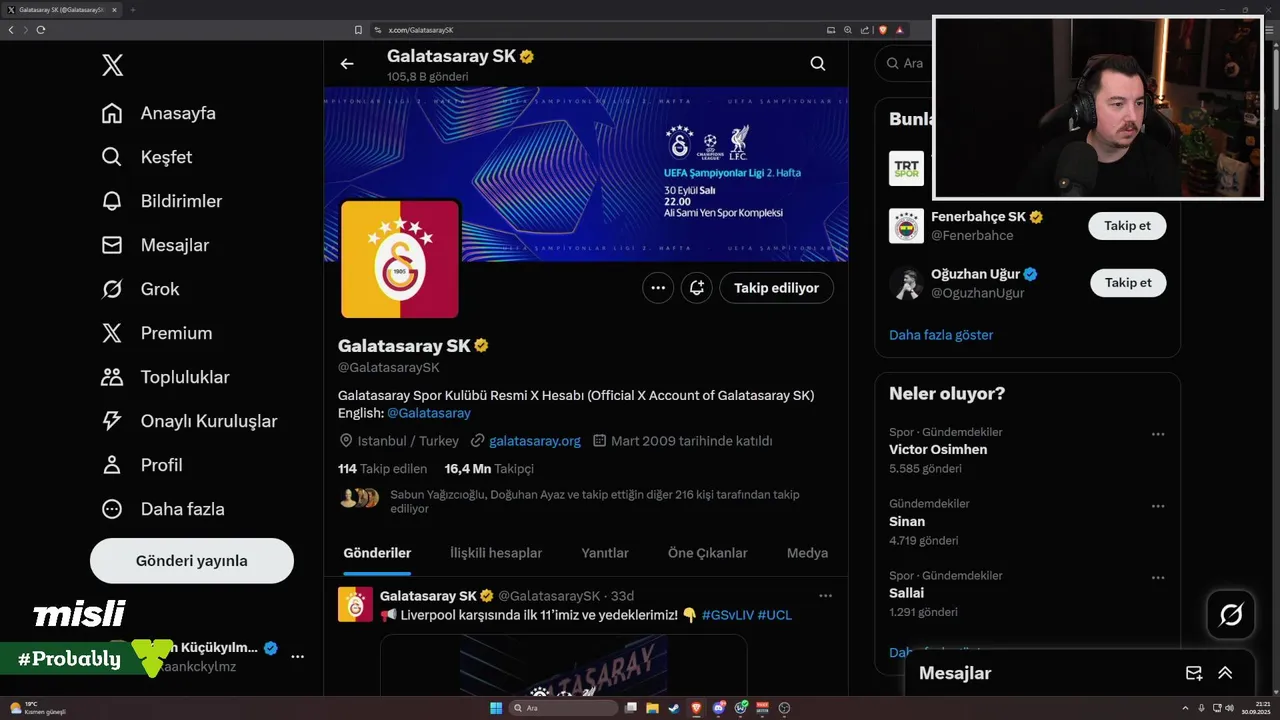Go to Profil in the sidebar
This screenshot has height=720, width=1280.
click(x=142, y=465)
